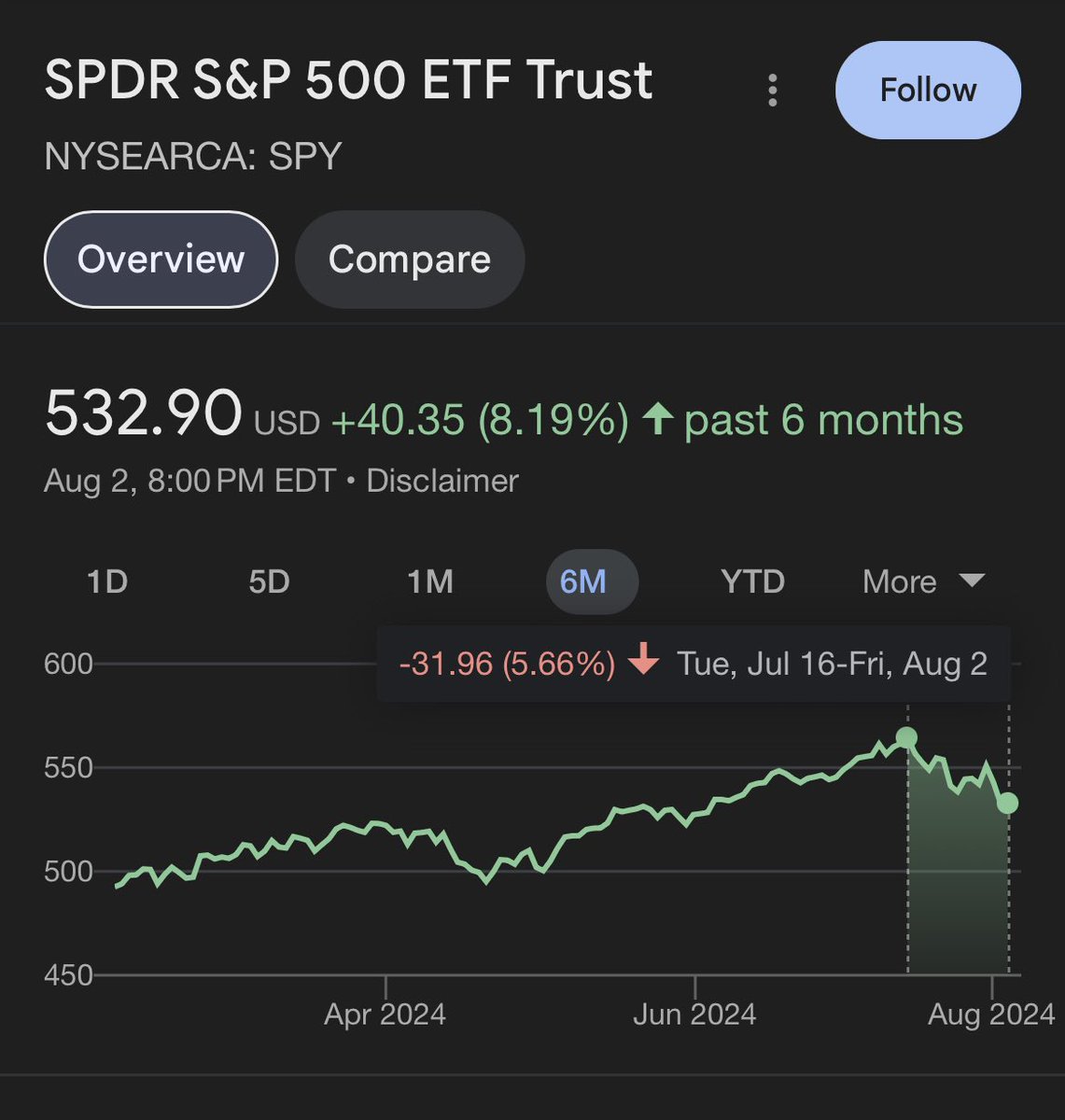Select the Jul 16 start point marker
Viewport: 1065px width, 1120px height.
point(906,738)
